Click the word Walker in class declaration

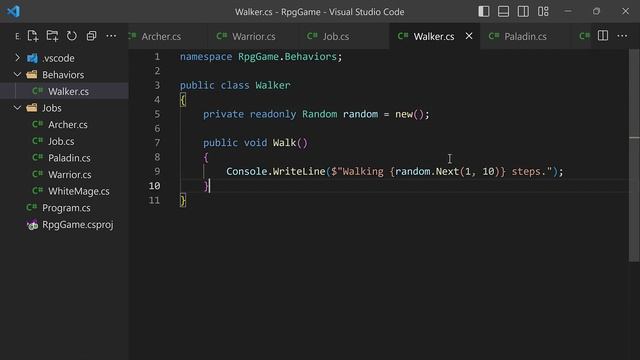[273, 85]
